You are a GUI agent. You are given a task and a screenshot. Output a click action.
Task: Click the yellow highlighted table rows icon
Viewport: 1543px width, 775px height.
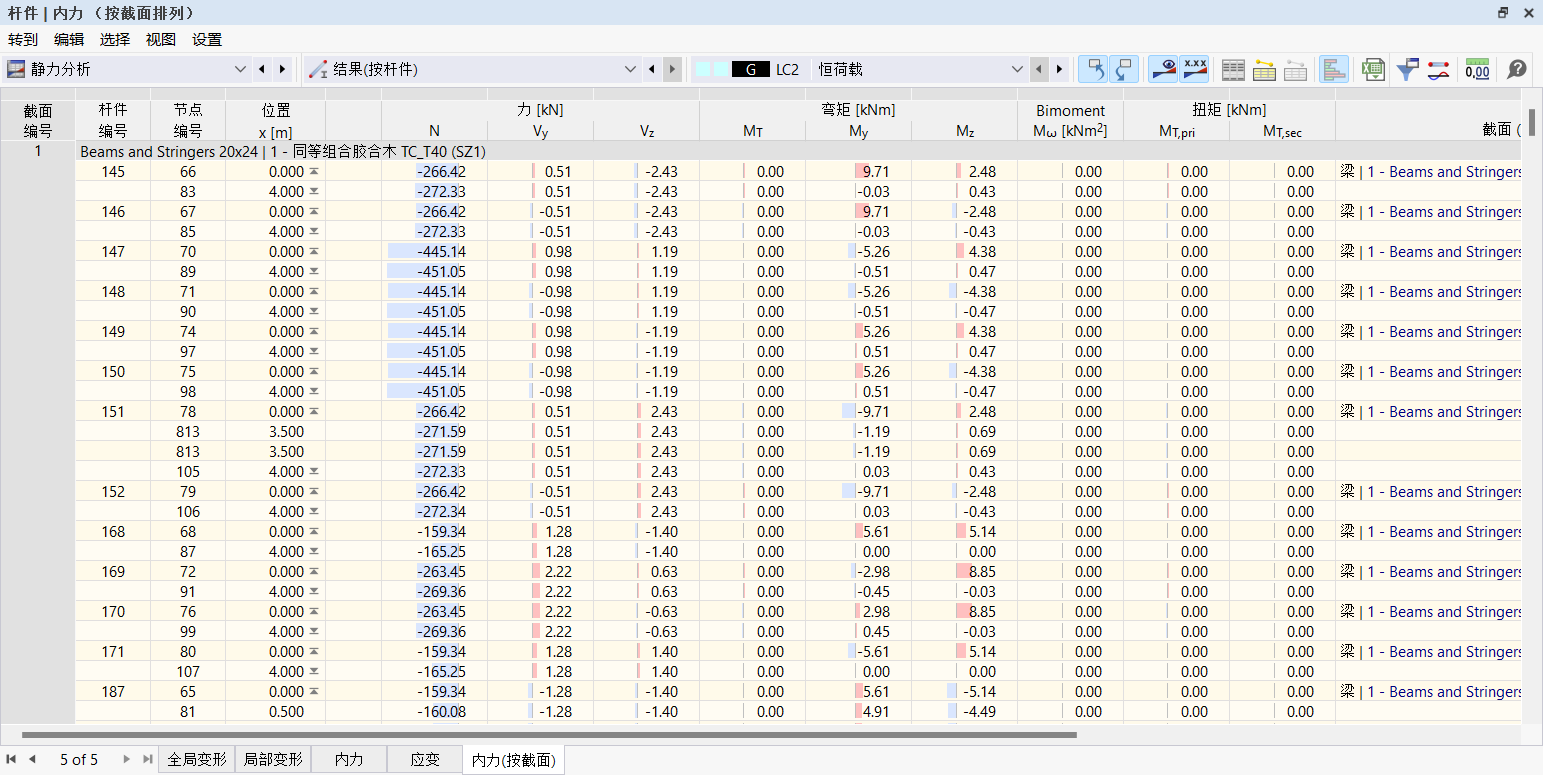[x=1263, y=69]
